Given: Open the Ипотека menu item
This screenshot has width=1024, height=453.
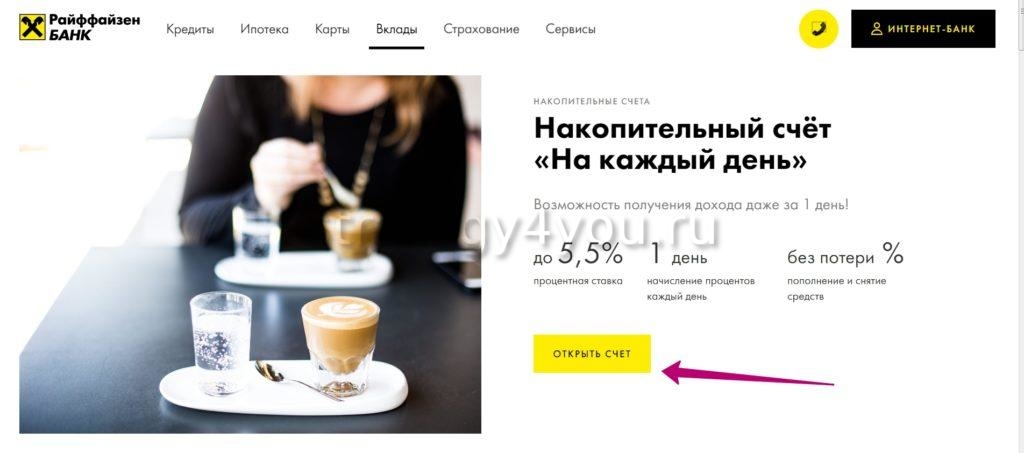Looking at the screenshot, I should coord(264,29).
